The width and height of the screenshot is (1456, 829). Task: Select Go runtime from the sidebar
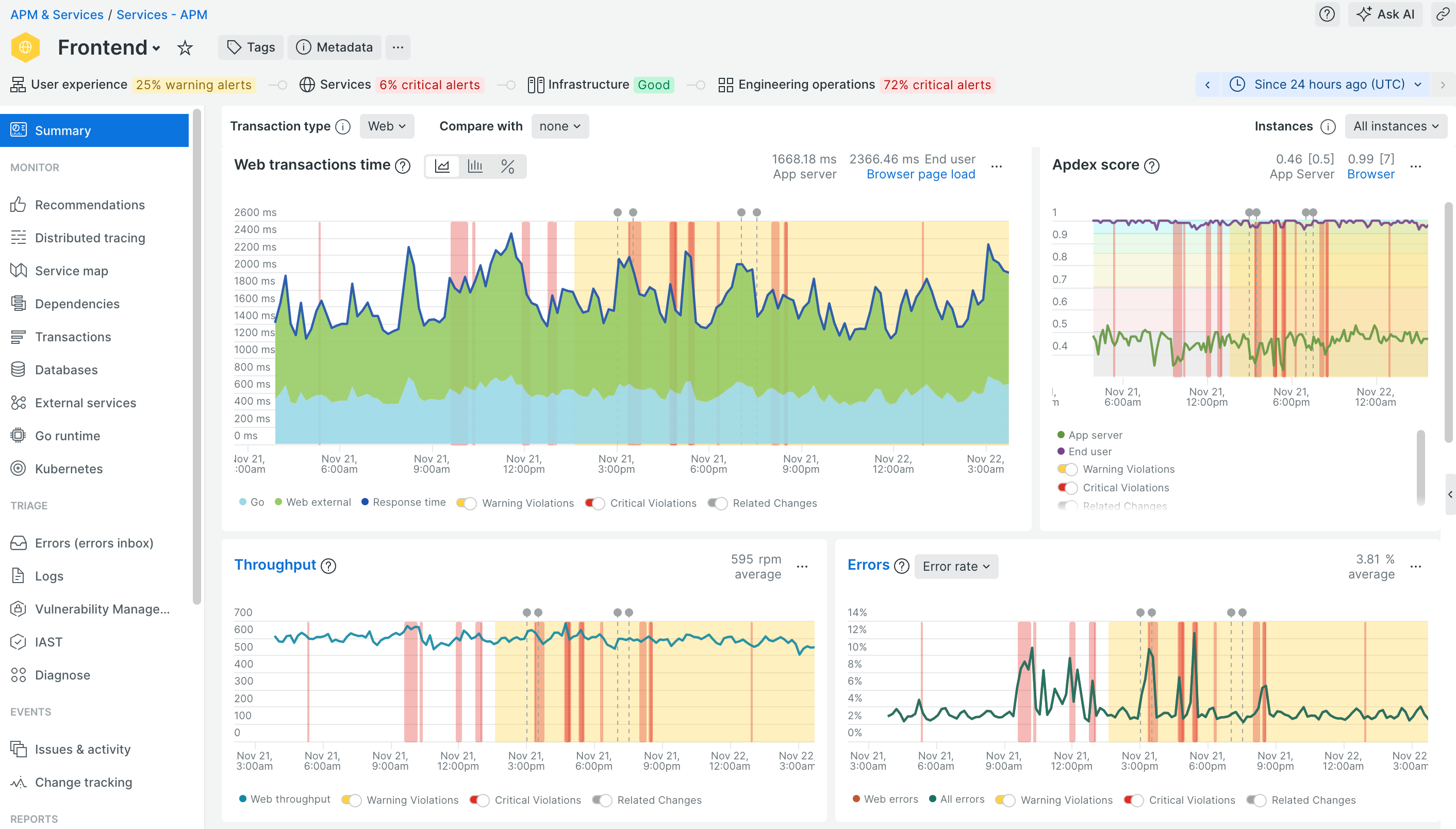(67, 436)
